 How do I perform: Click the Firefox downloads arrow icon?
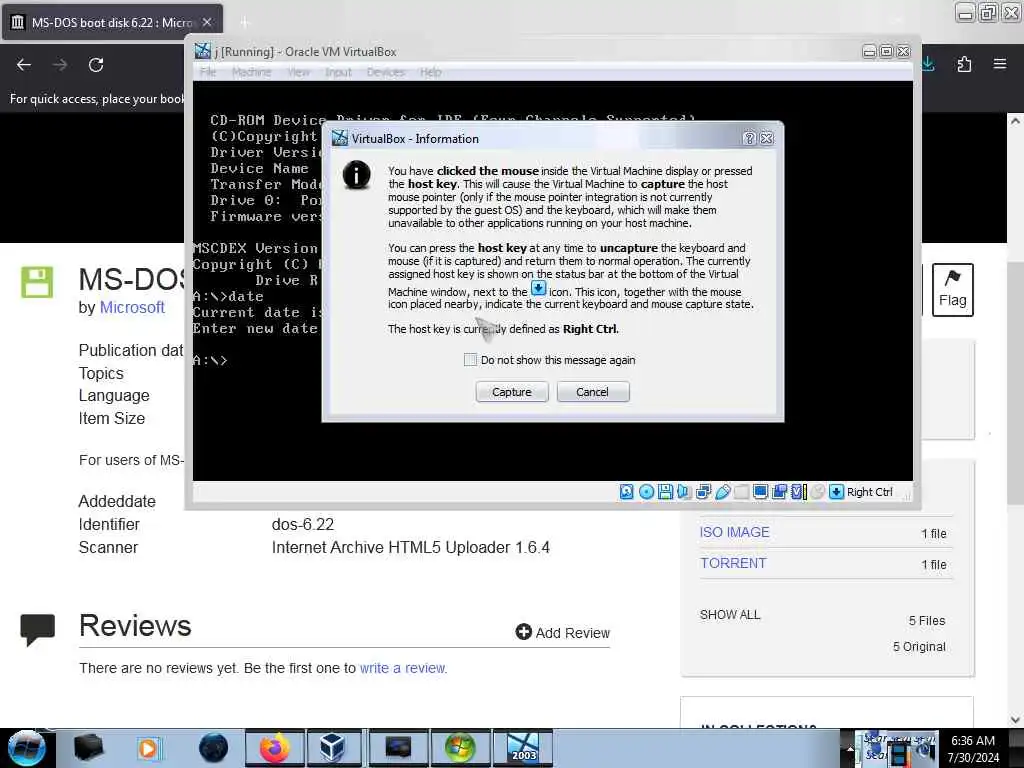click(x=928, y=64)
